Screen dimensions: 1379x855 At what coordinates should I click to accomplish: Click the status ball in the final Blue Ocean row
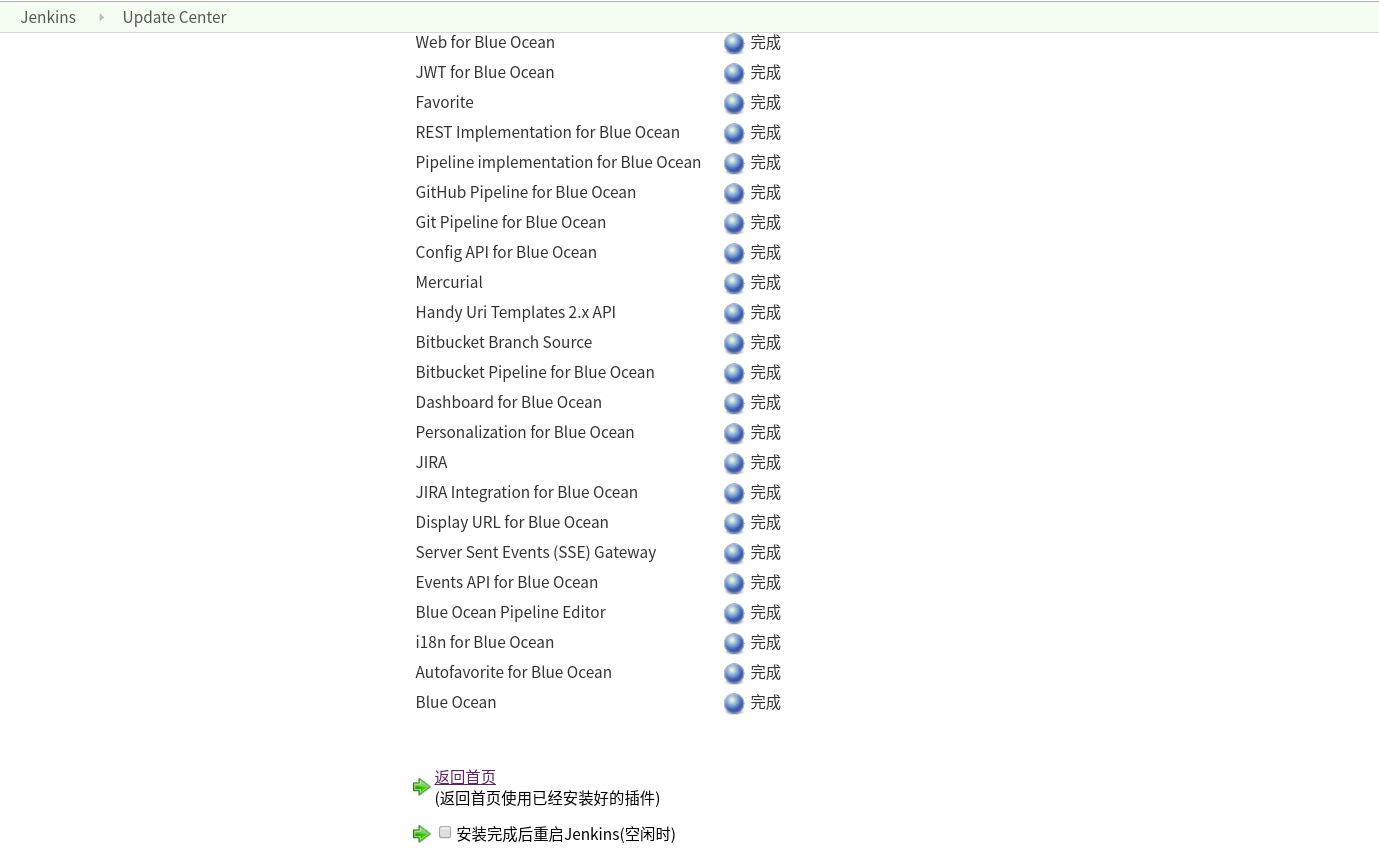(734, 703)
